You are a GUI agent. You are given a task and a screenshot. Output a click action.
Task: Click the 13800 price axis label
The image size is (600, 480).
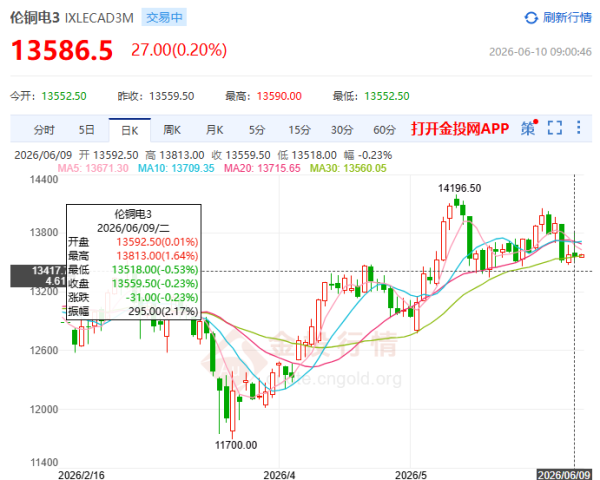44,232
